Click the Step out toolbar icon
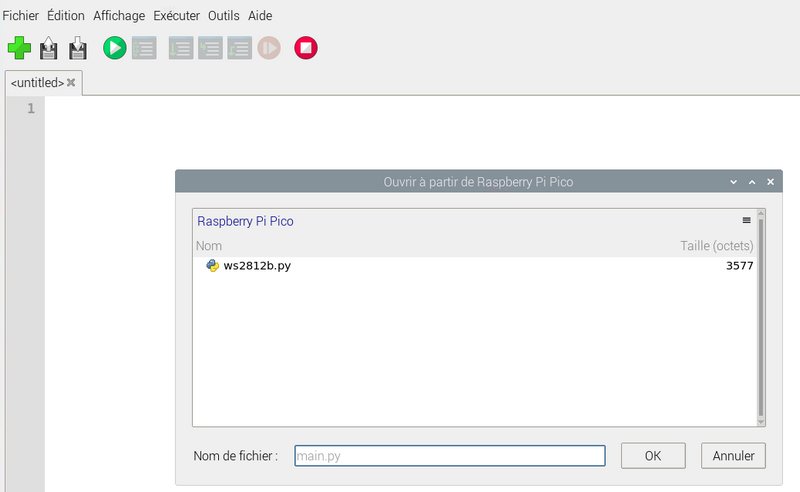Screen dimensions: 800x492 point(239,48)
